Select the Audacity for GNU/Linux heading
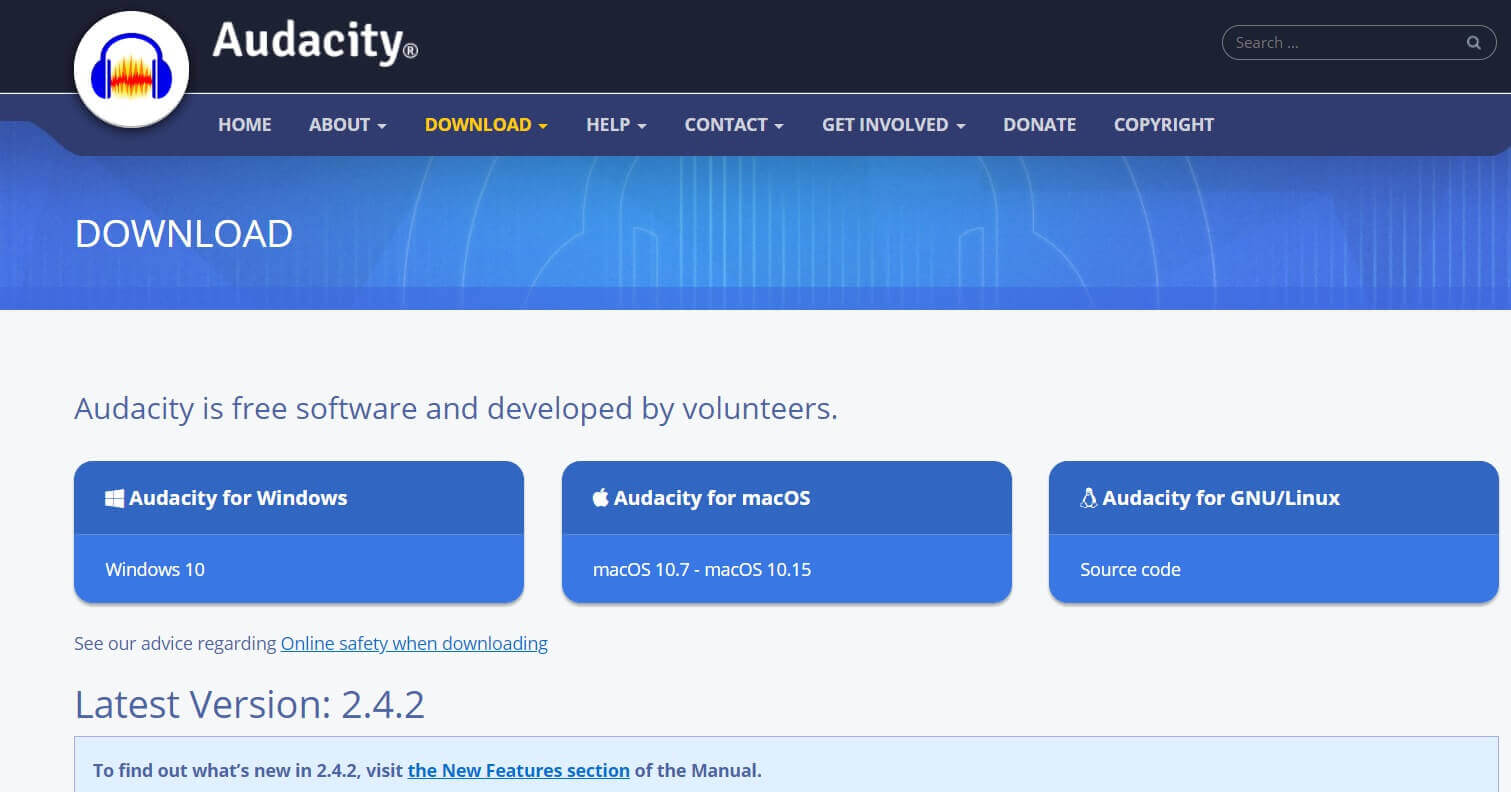 click(1221, 498)
